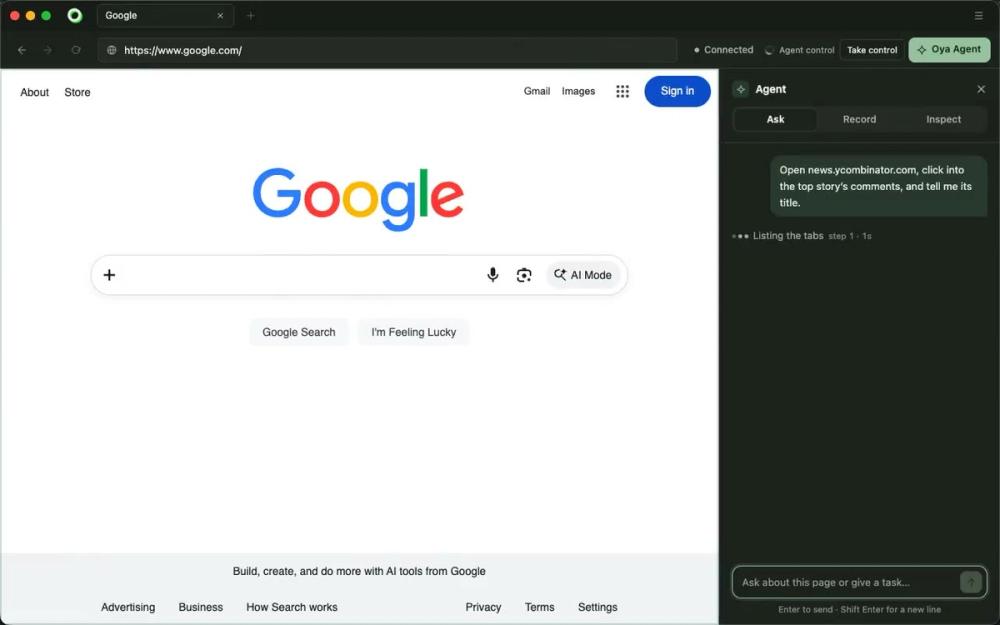Open the AI tools from Google promo link
The image size is (1000, 625).
coord(359,571)
